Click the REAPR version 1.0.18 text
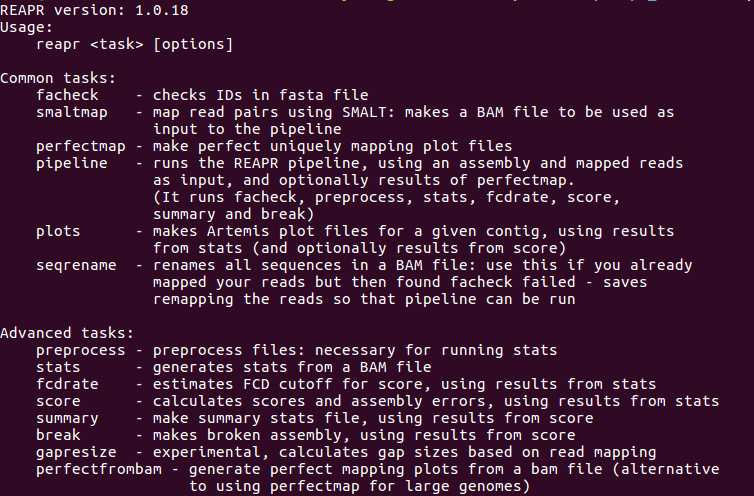This screenshot has height=496, width=754. coord(94,10)
